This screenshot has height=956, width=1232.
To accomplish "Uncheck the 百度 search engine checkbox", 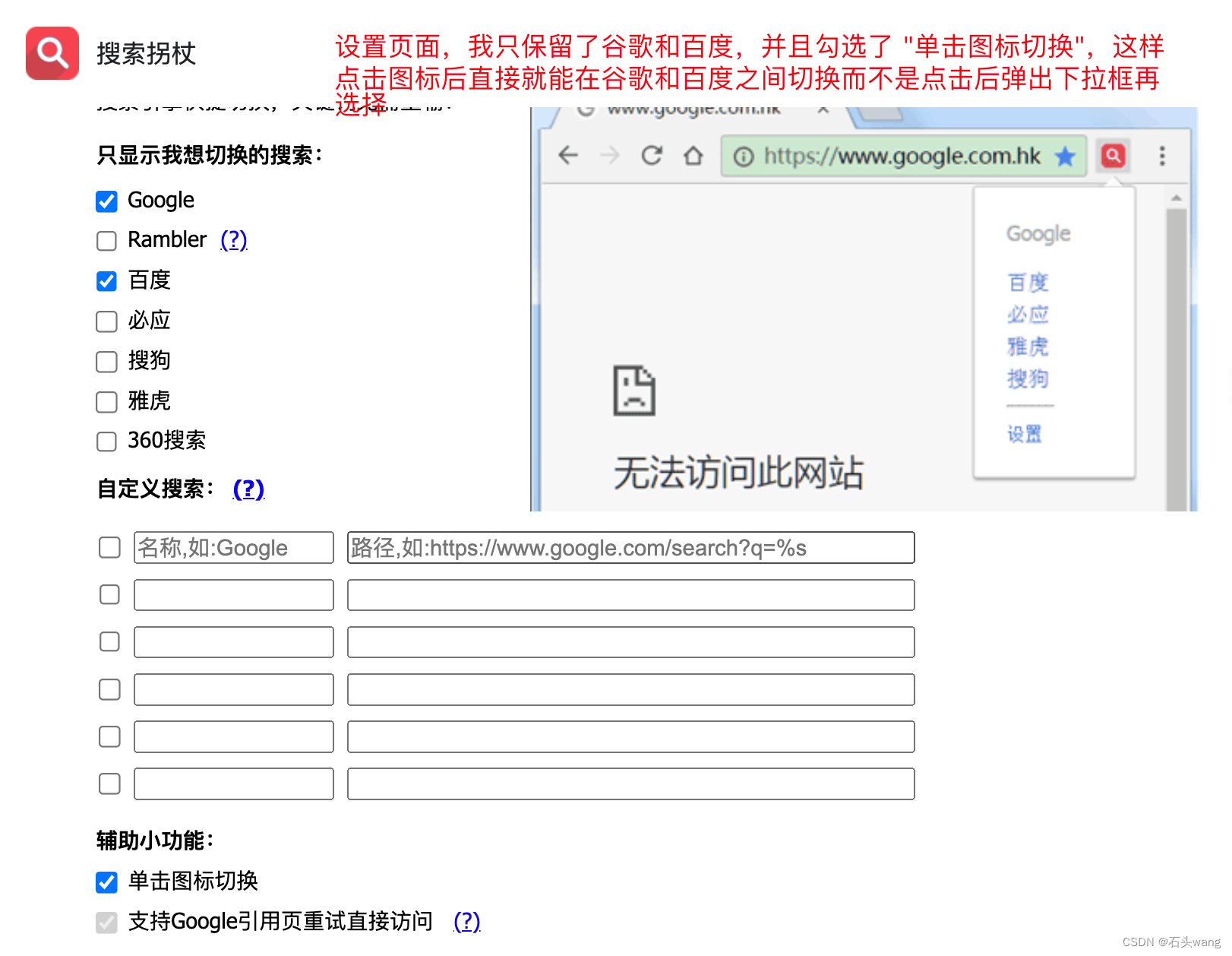I will [x=107, y=281].
